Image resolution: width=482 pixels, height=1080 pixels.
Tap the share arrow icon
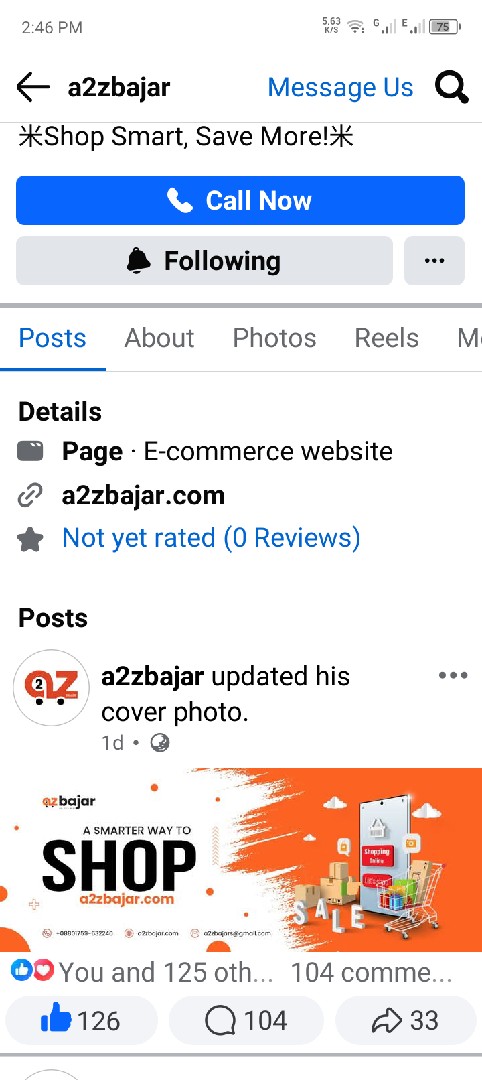(x=386, y=1021)
